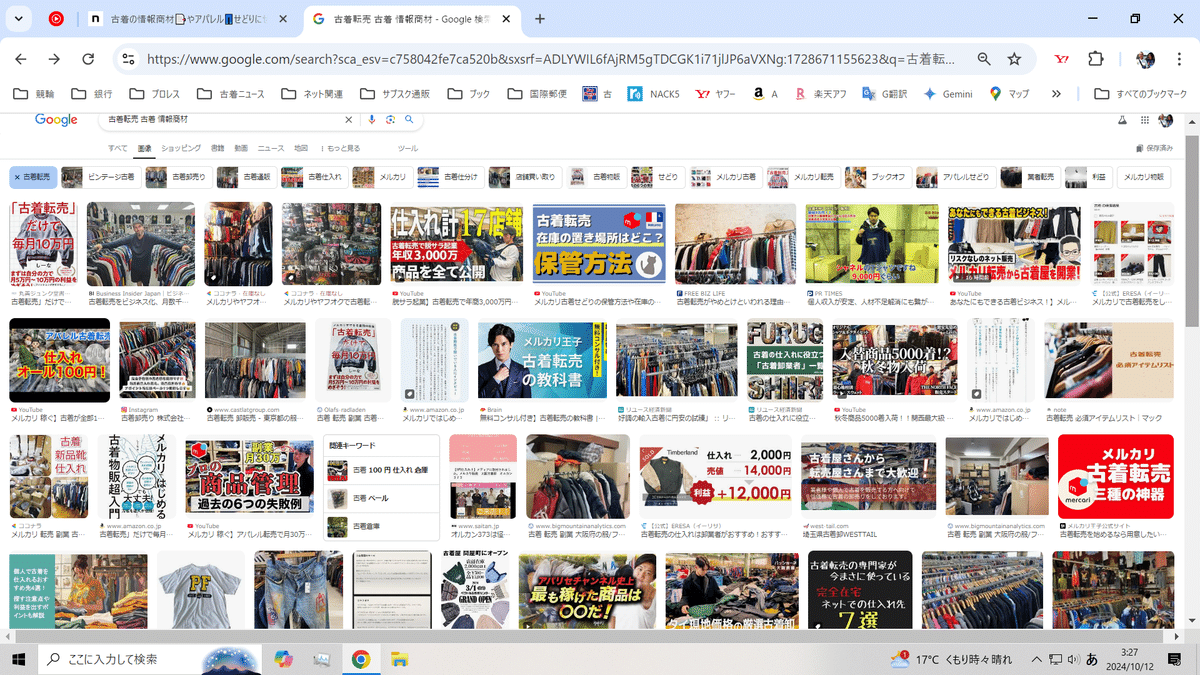The height and width of the screenshot is (675, 1200).
Task: Open a new browser tab
Action: [540, 19]
